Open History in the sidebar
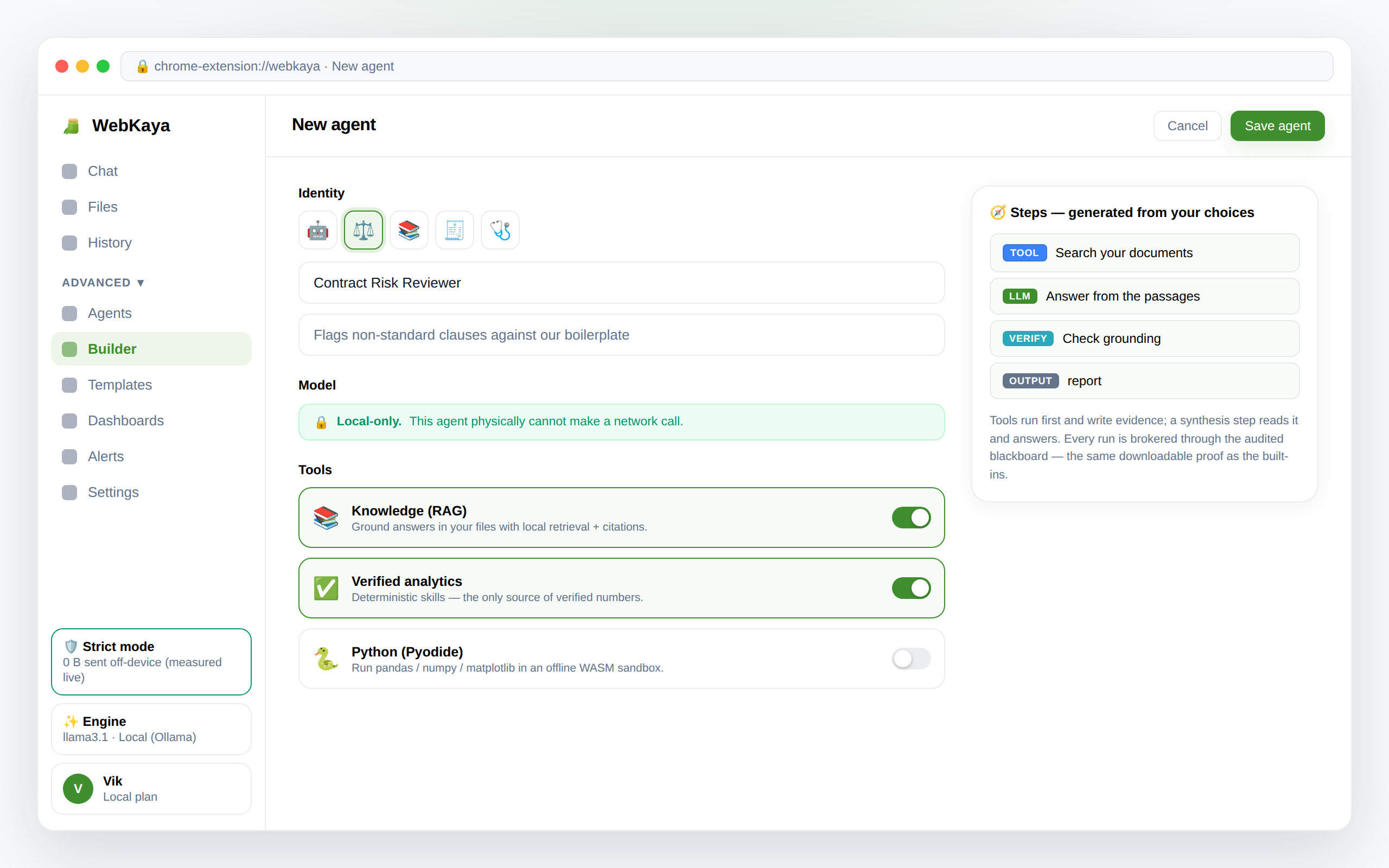Image resolution: width=1389 pixels, height=868 pixels. pos(151,243)
